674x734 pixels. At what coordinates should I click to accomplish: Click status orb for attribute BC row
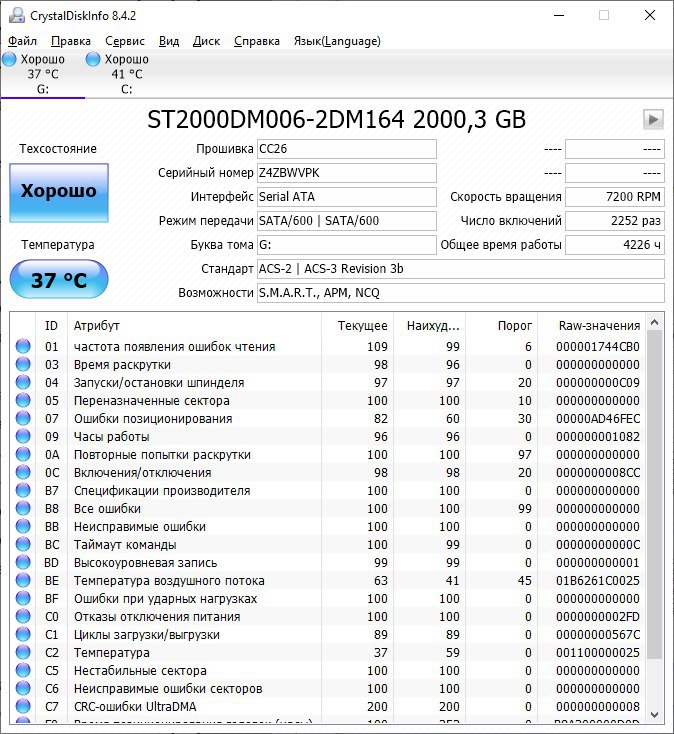point(23,544)
